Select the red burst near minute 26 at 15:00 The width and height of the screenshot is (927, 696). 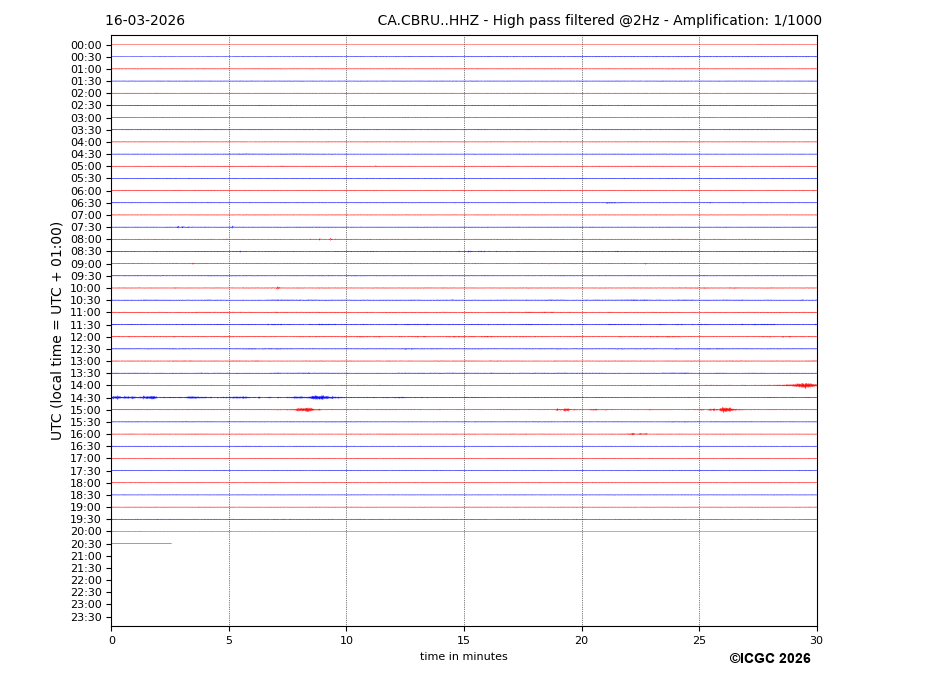click(724, 409)
